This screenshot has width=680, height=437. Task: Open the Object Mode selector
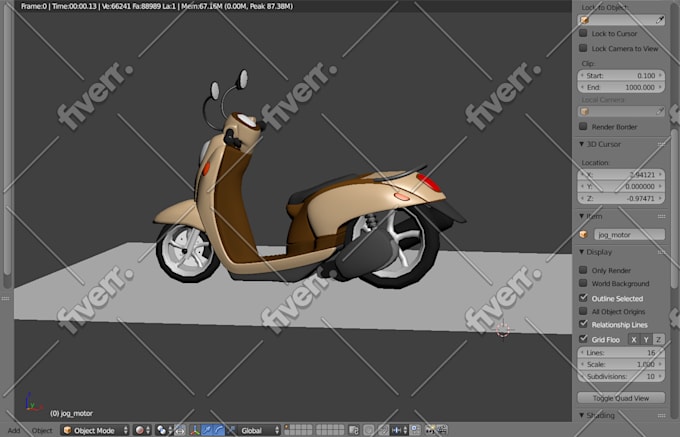pos(95,430)
